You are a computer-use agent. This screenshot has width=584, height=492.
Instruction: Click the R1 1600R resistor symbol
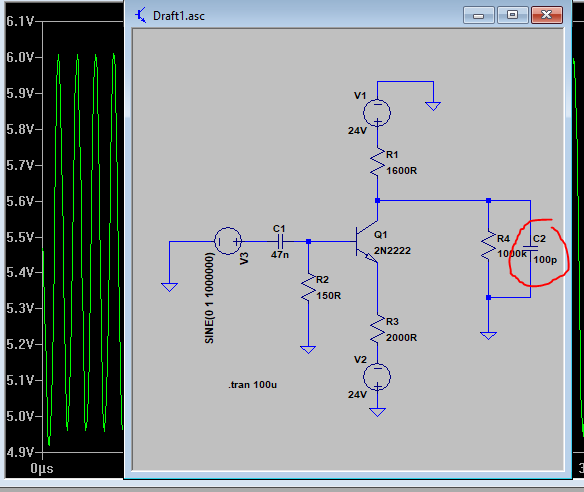[377, 162]
